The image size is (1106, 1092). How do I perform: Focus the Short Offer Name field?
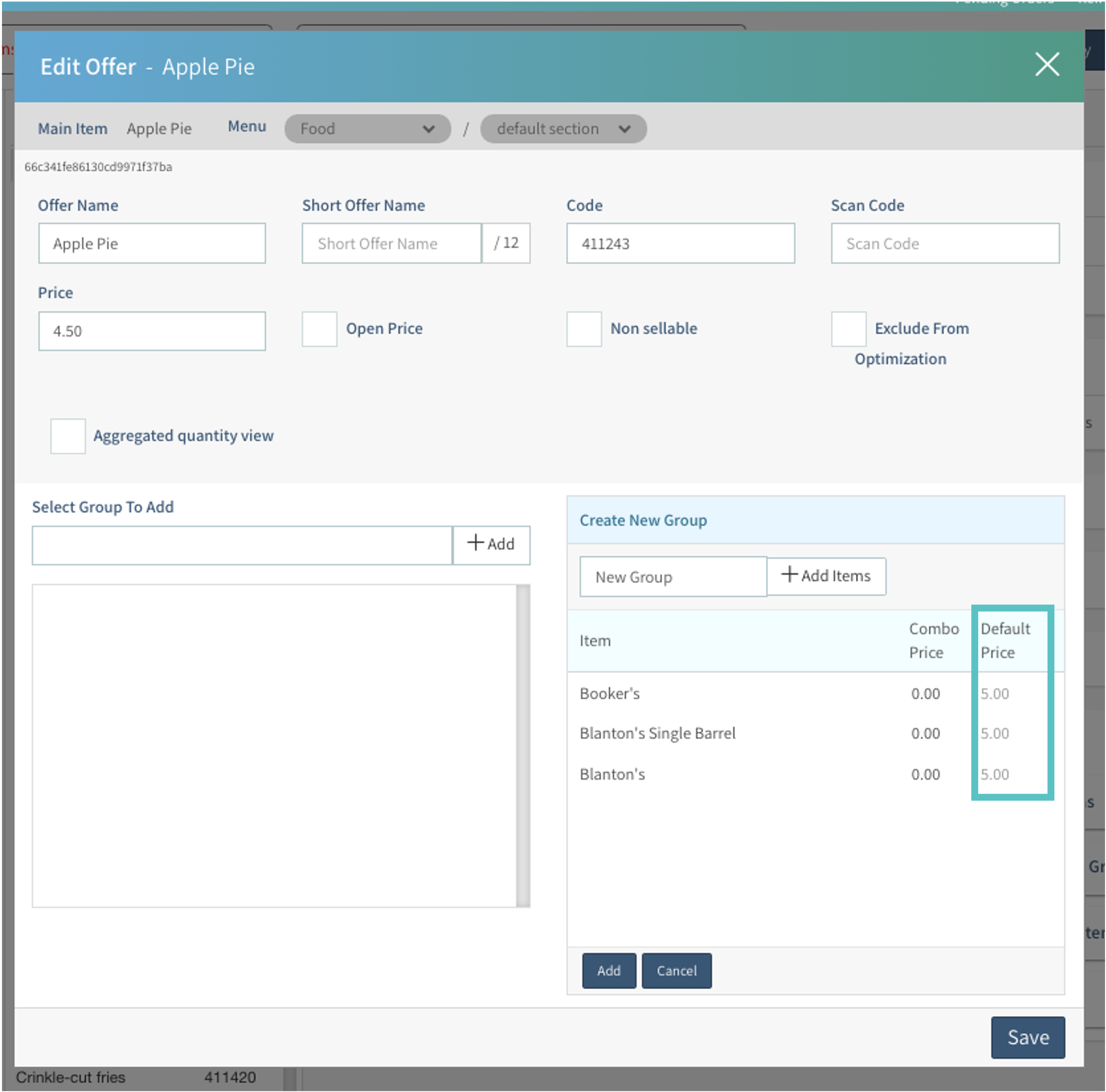(x=391, y=244)
